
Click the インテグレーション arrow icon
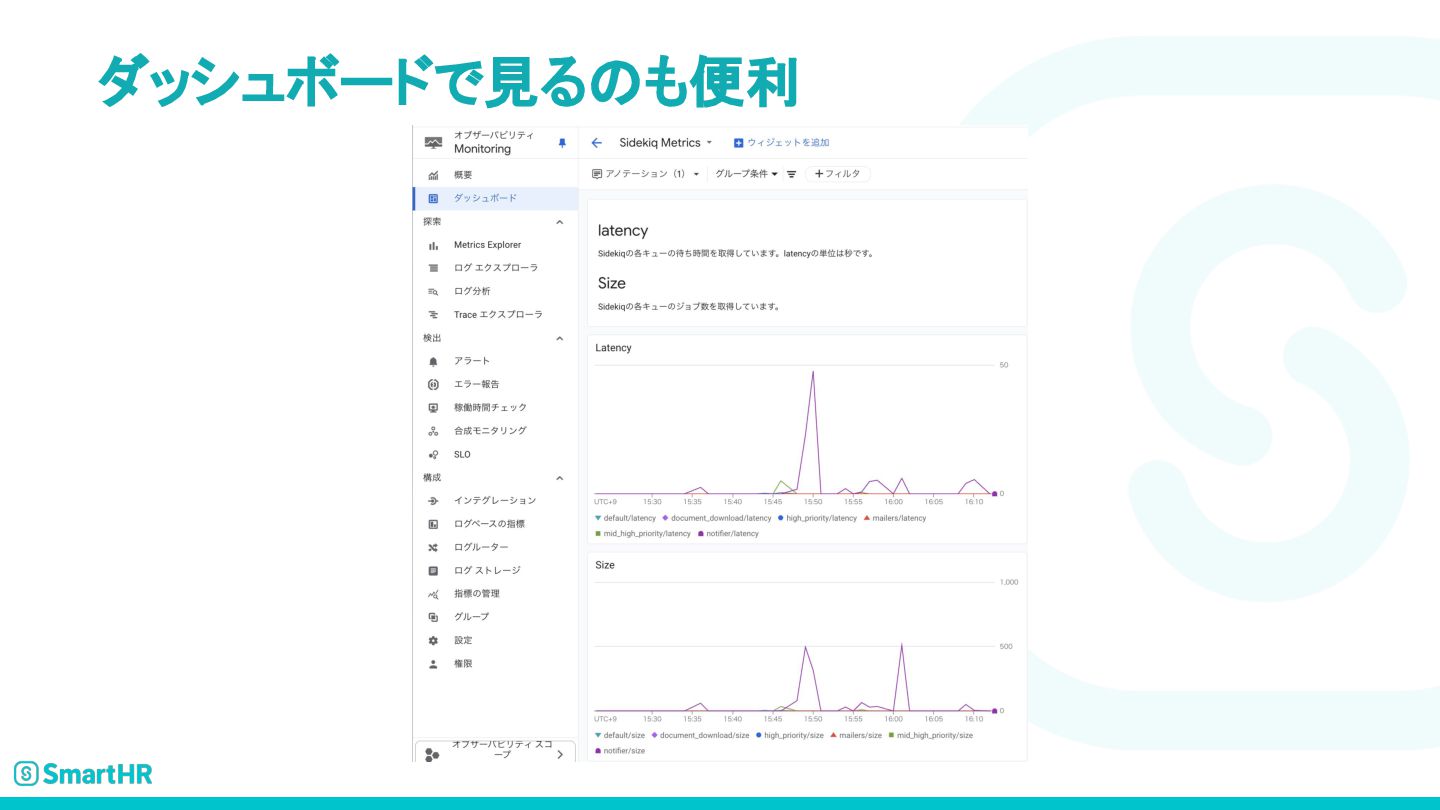pos(433,500)
